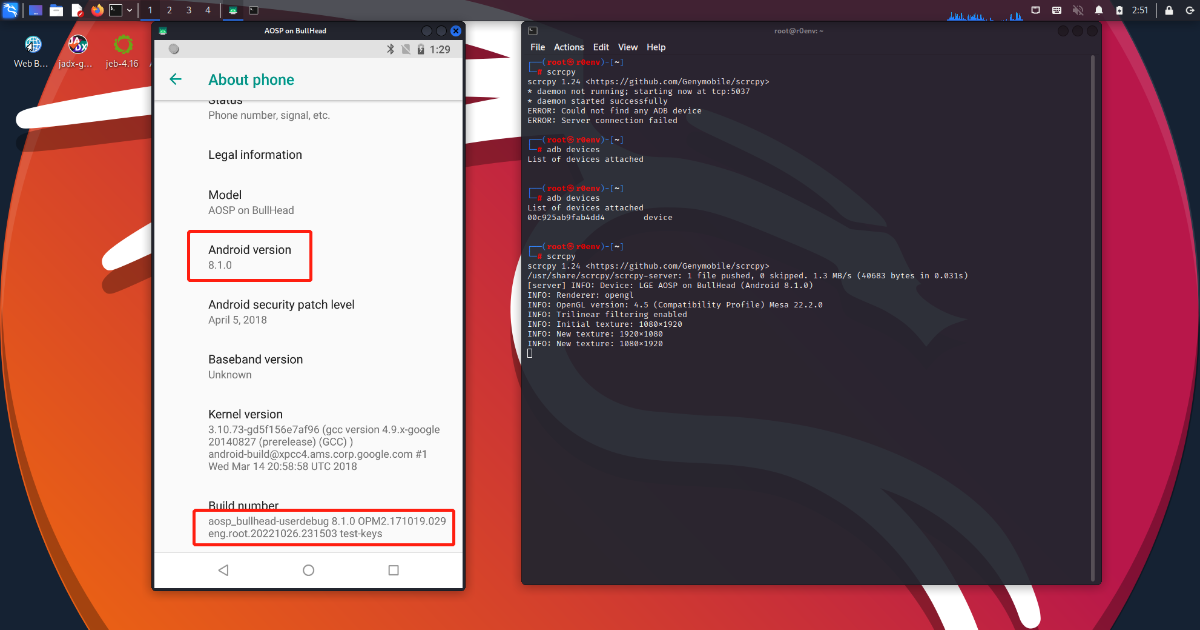The width and height of the screenshot is (1200, 630).
Task: Click the show desktop panel icon
Action: [36, 10]
